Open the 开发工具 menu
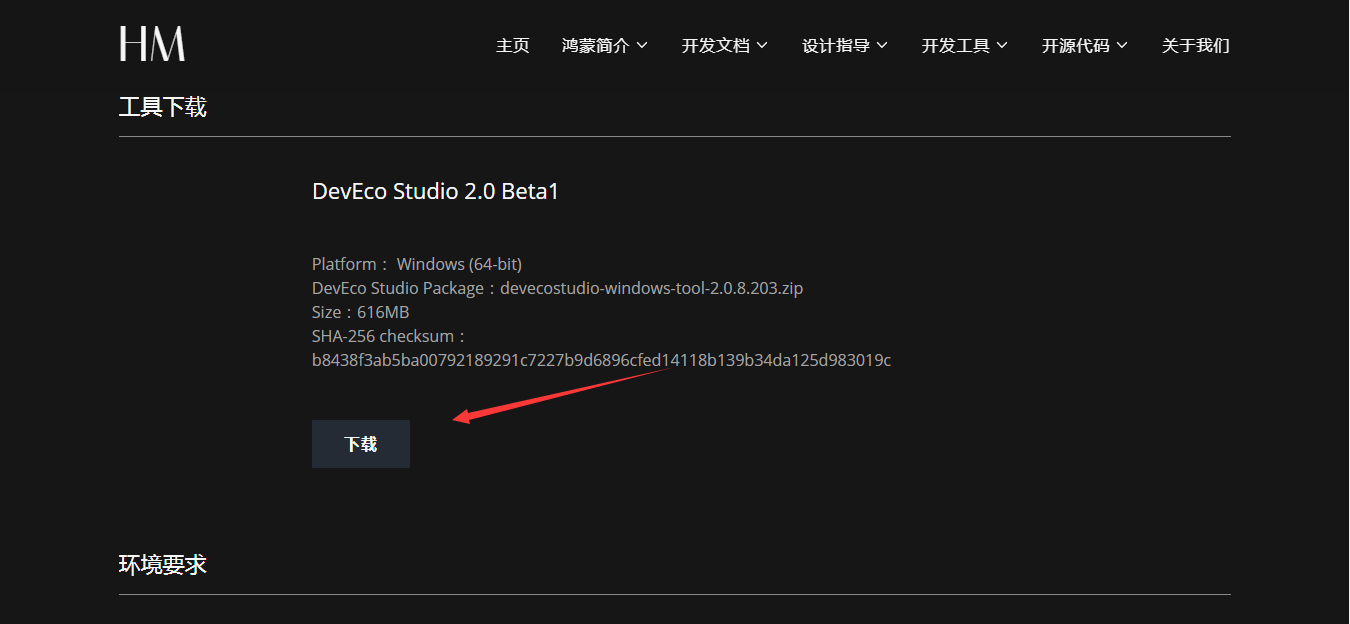This screenshot has height=624, width=1350. [x=956, y=46]
